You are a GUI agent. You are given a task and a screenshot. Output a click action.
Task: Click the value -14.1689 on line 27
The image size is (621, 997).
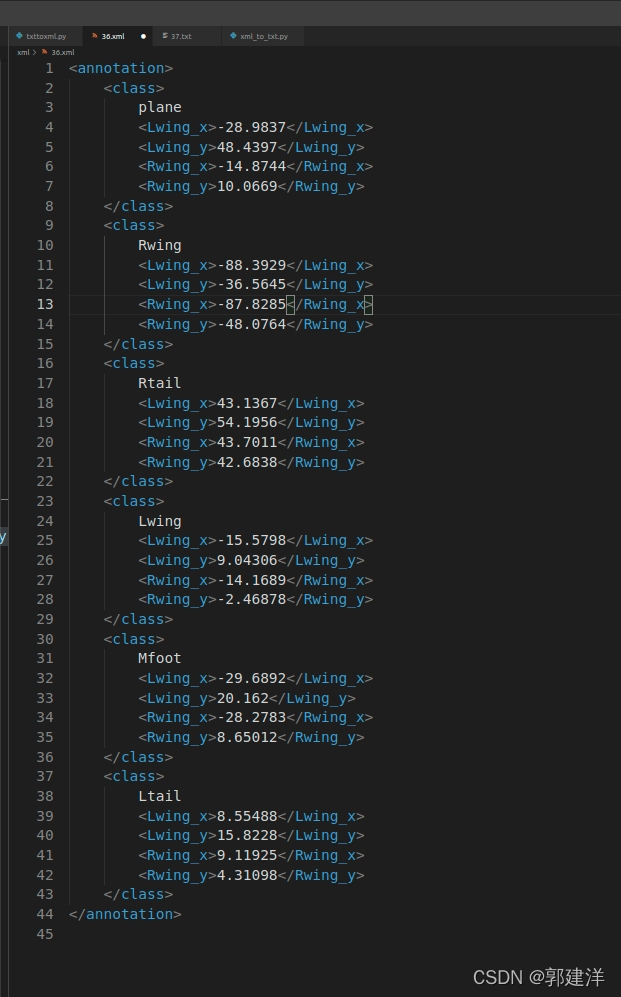pyautogui.click(x=252, y=580)
